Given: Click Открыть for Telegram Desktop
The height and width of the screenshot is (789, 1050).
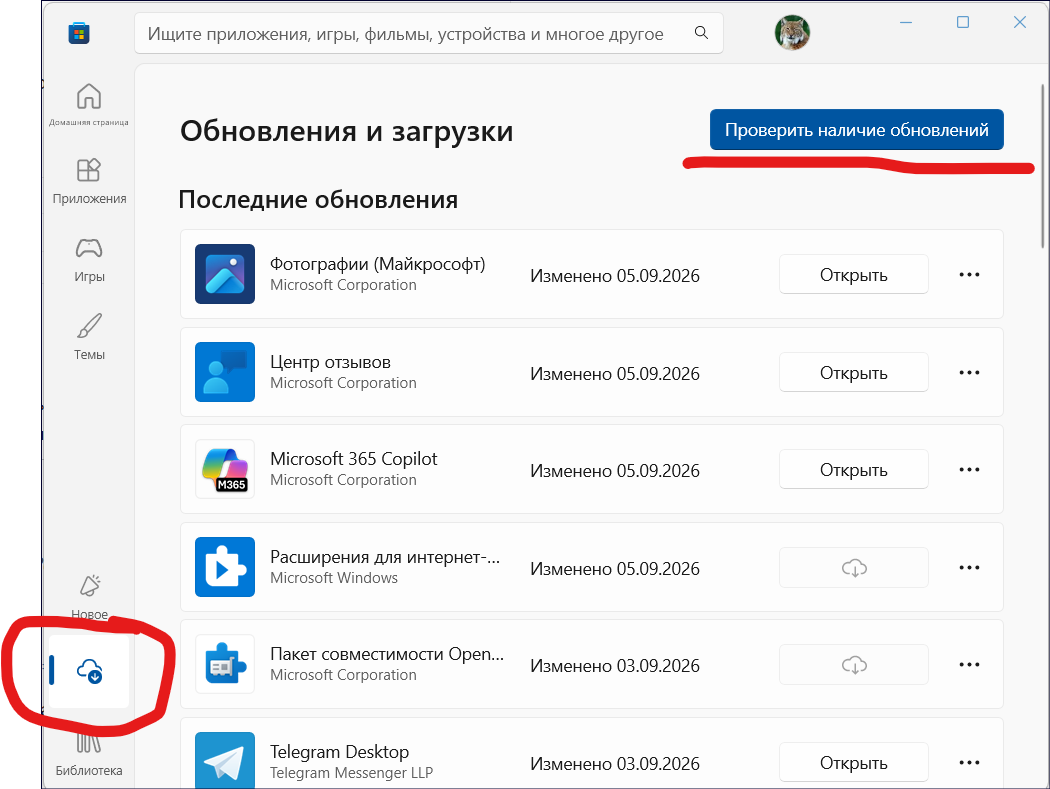Looking at the screenshot, I should pos(854,762).
